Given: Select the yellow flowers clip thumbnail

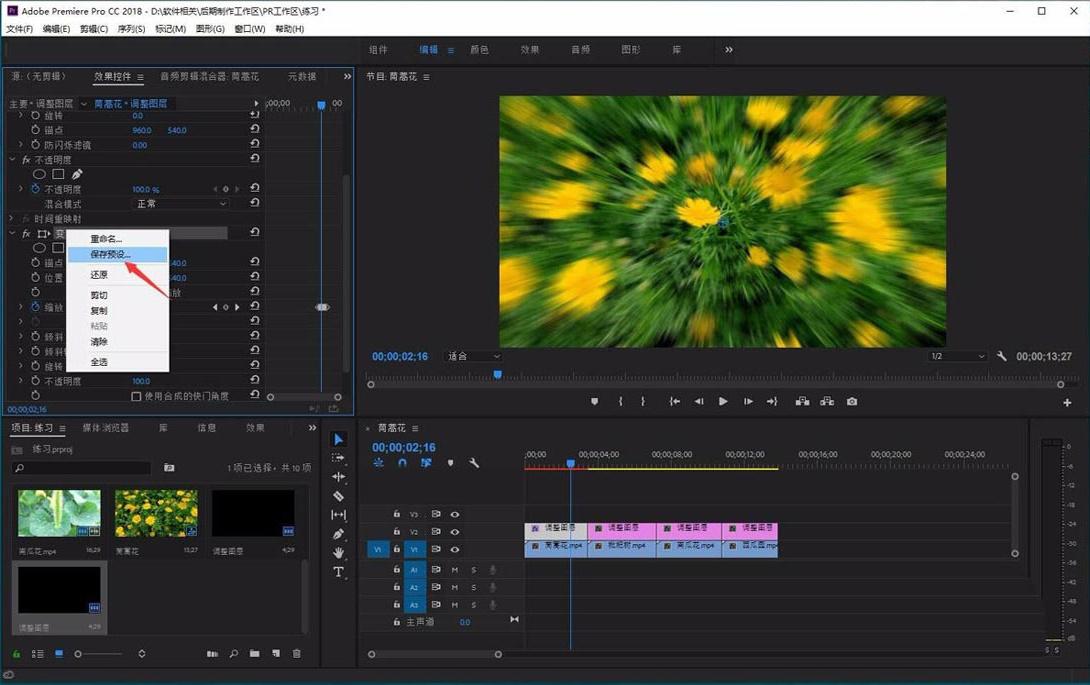Looking at the screenshot, I should 156,514.
